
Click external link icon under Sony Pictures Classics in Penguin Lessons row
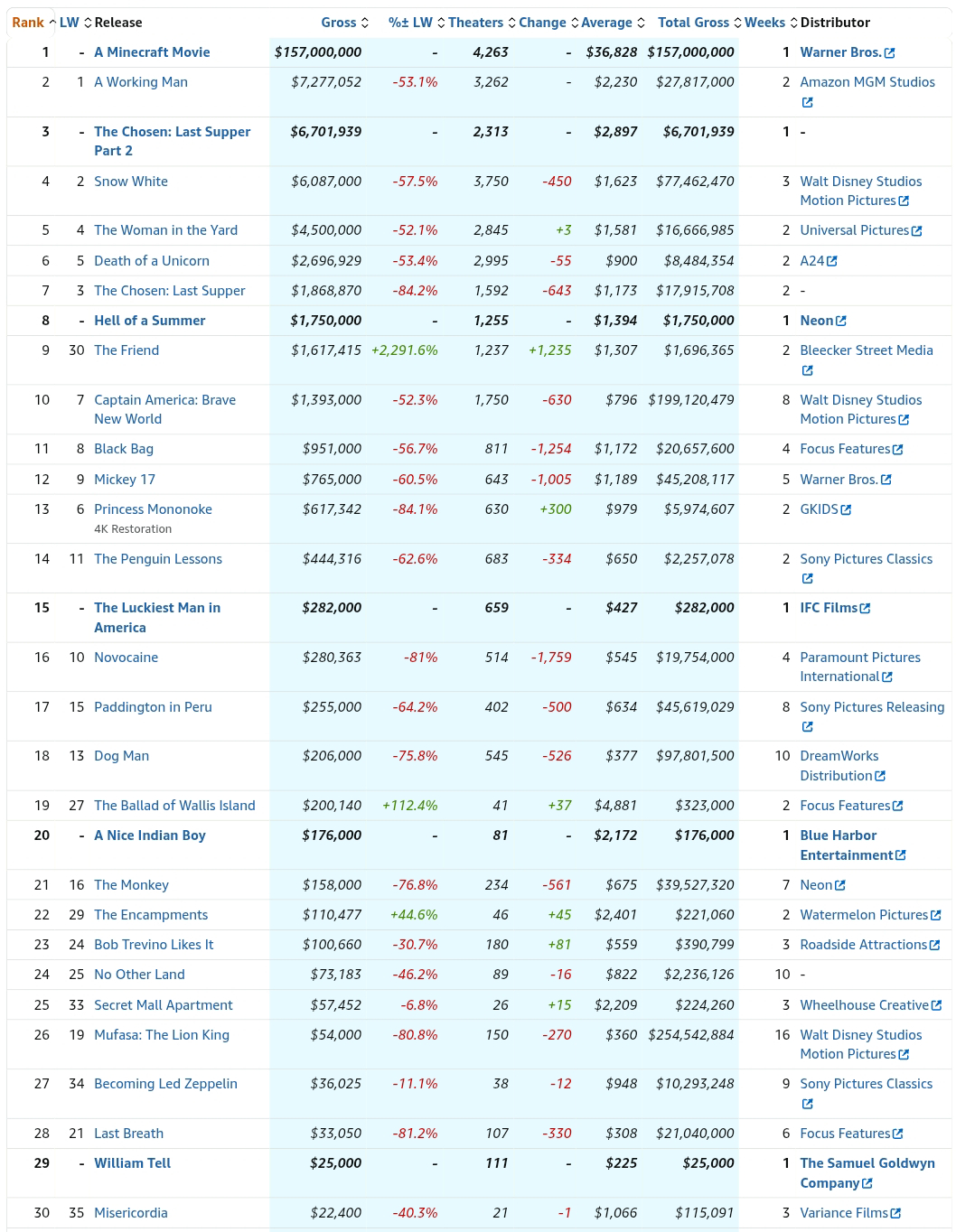pos(807,578)
